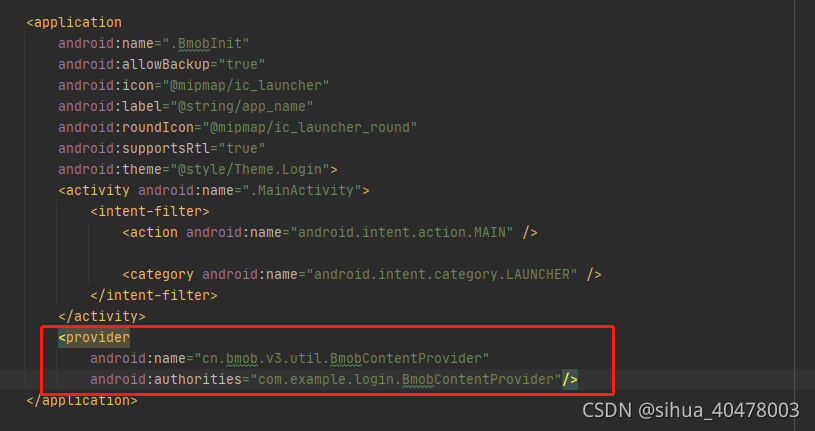Viewport: 815px width, 431px height.
Task: Click the opening application tag
Action: 74,22
